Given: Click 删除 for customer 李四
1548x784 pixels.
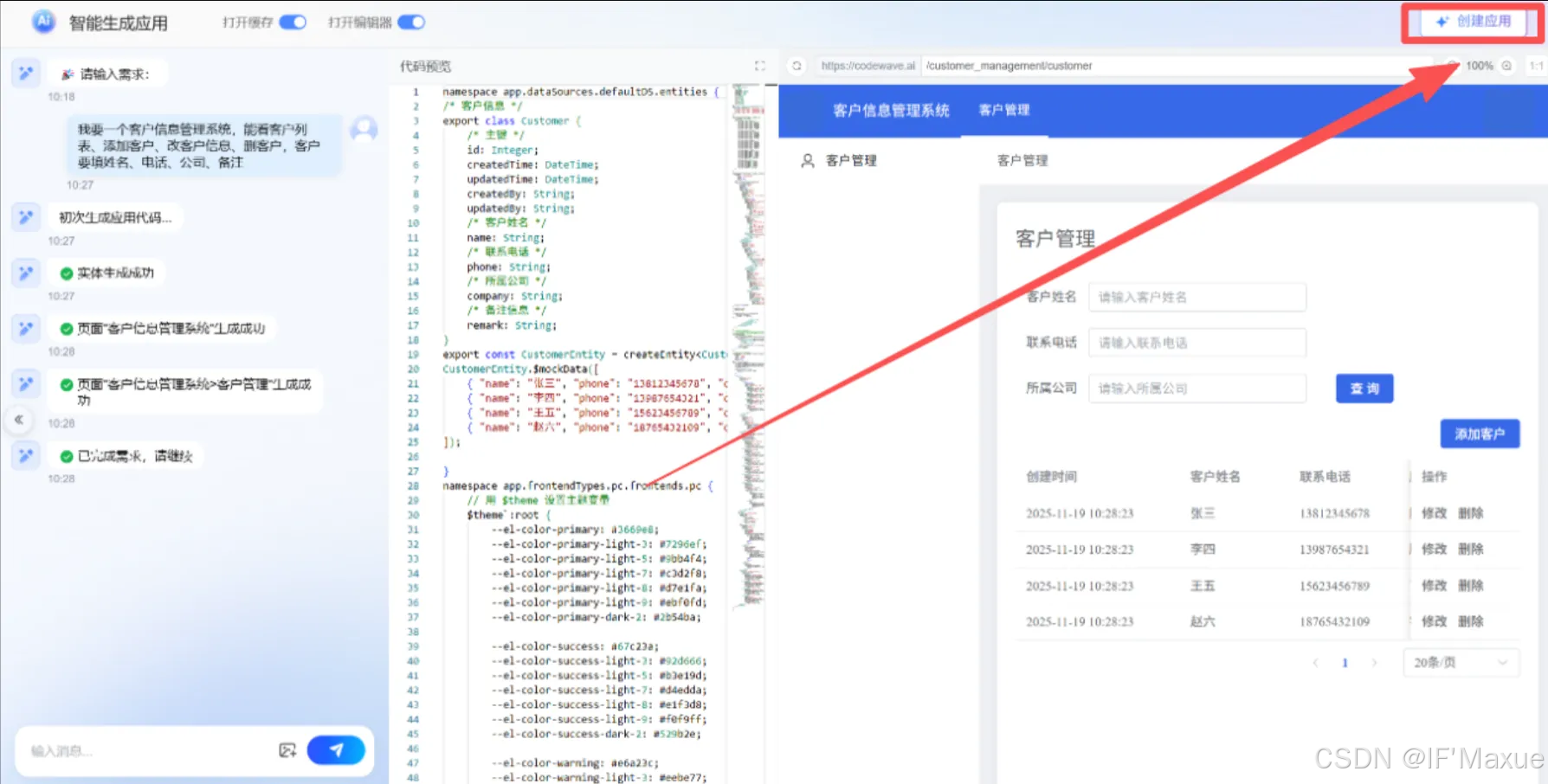Looking at the screenshot, I should [x=1470, y=549].
